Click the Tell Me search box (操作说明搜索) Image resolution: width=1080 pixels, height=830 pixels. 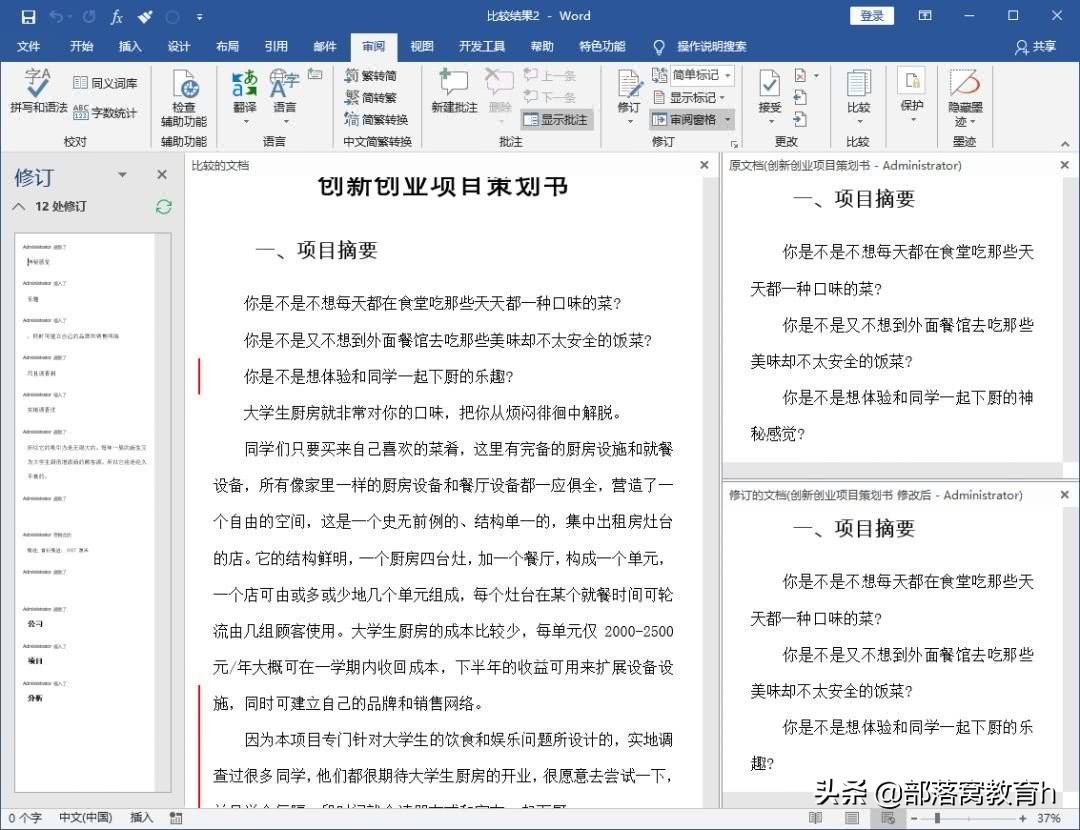coord(712,47)
